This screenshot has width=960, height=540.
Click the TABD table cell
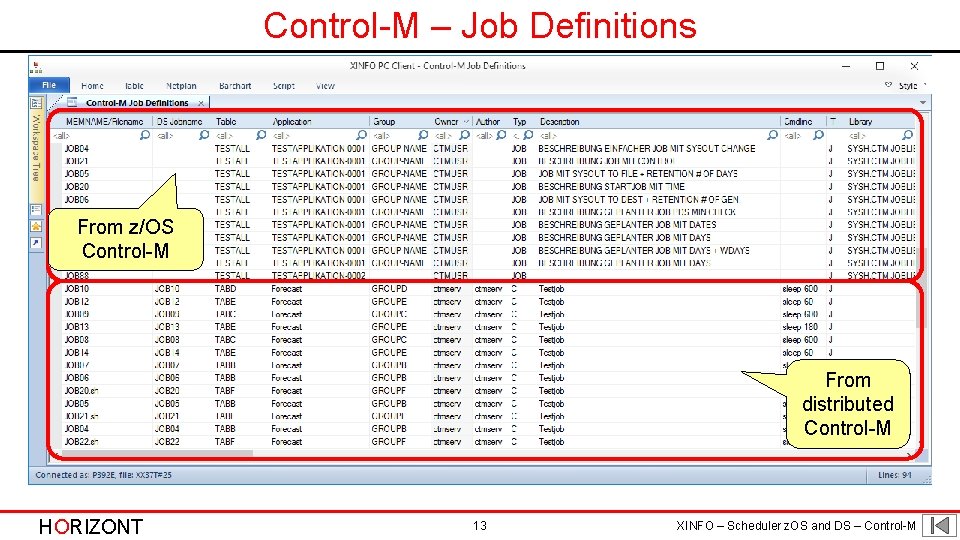click(x=225, y=288)
